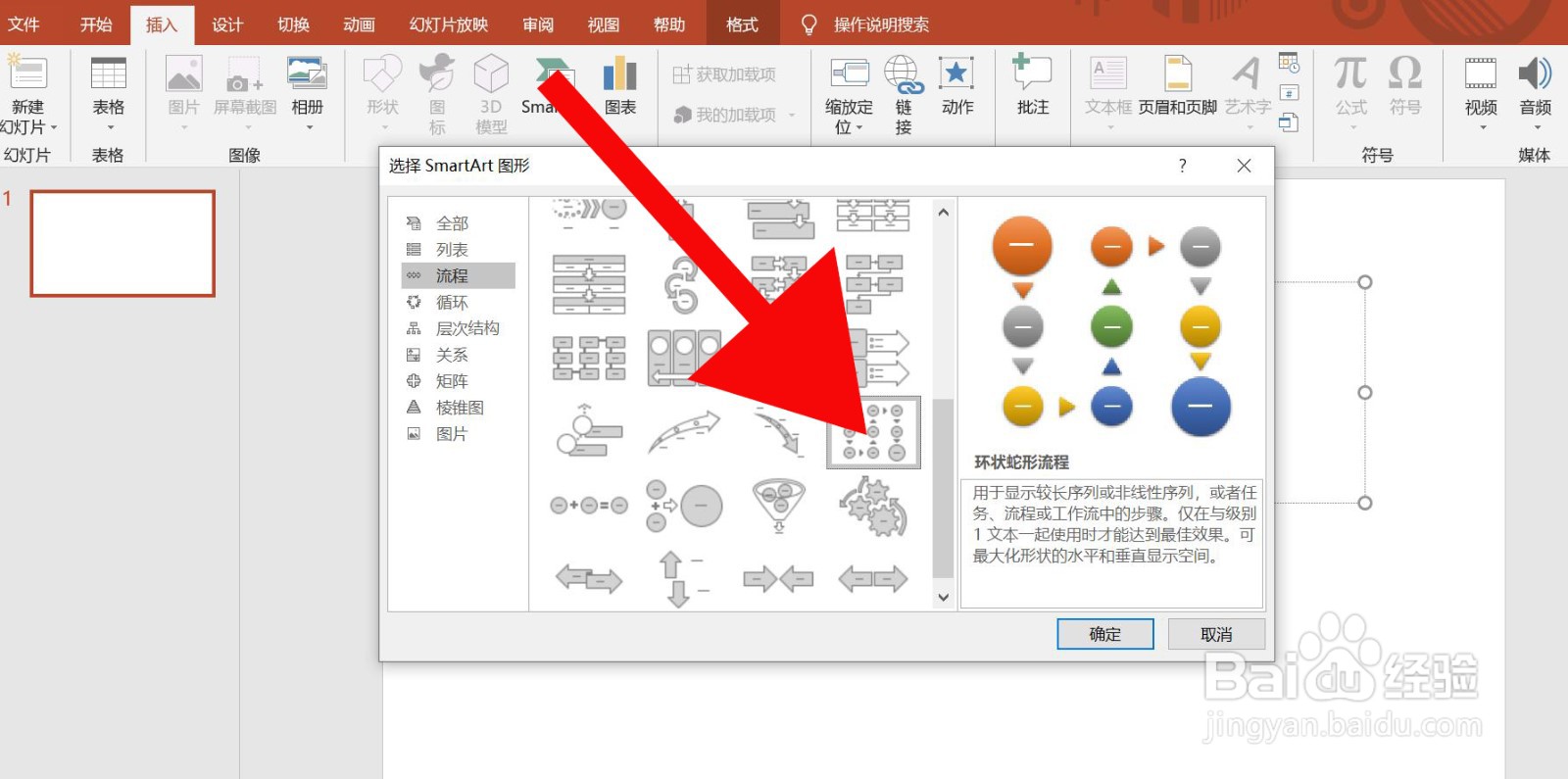
Task: Choose the Relationship (关系) category
Action: click(x=452, y=355)
